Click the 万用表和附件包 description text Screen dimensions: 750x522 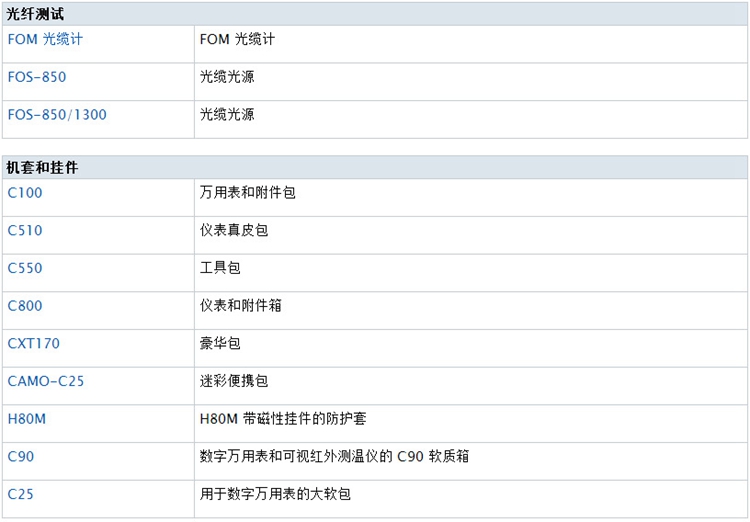pyautogui.click(x=247, y=193)
